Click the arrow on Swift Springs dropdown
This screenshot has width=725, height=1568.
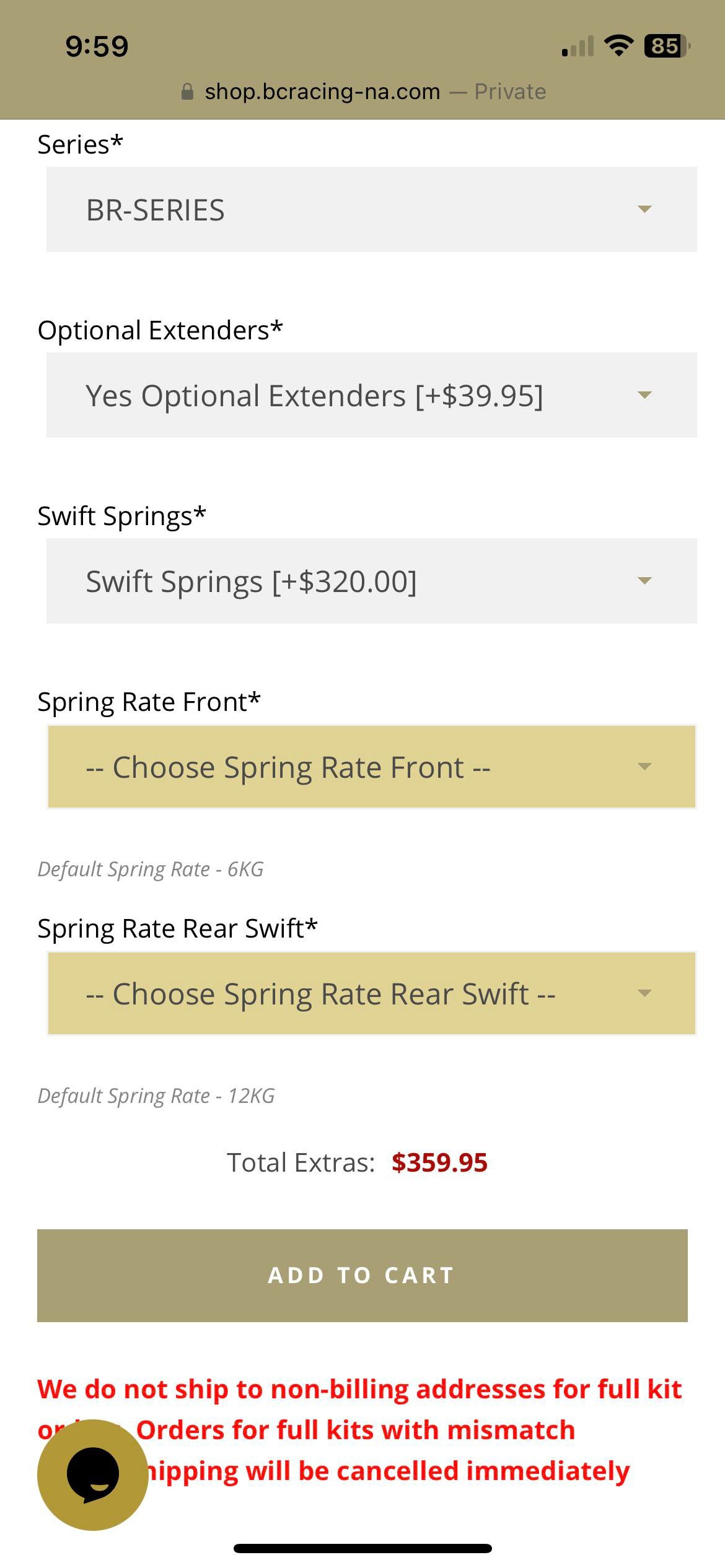coord(644,581)
